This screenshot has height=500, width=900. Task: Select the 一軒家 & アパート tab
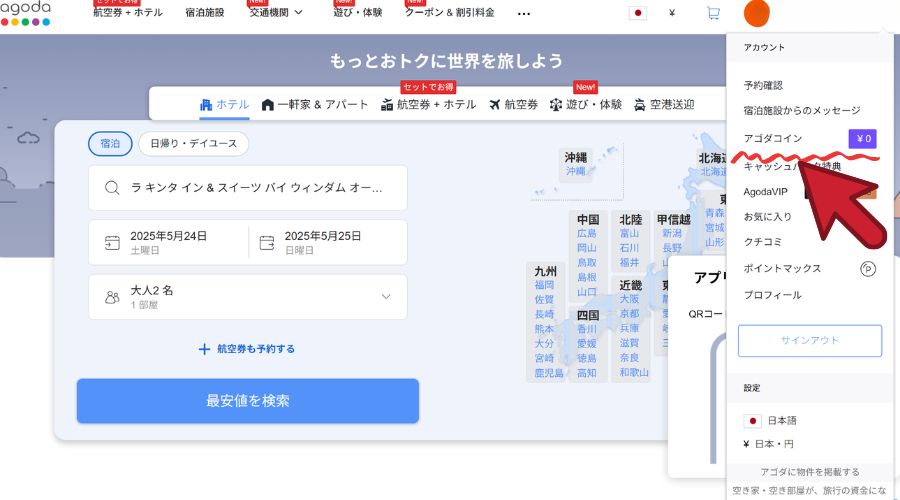tap(315, 104)
